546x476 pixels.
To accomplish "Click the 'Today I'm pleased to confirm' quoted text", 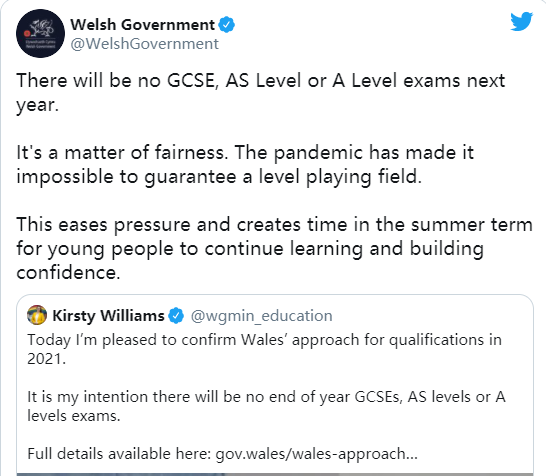I will [265, 349].
